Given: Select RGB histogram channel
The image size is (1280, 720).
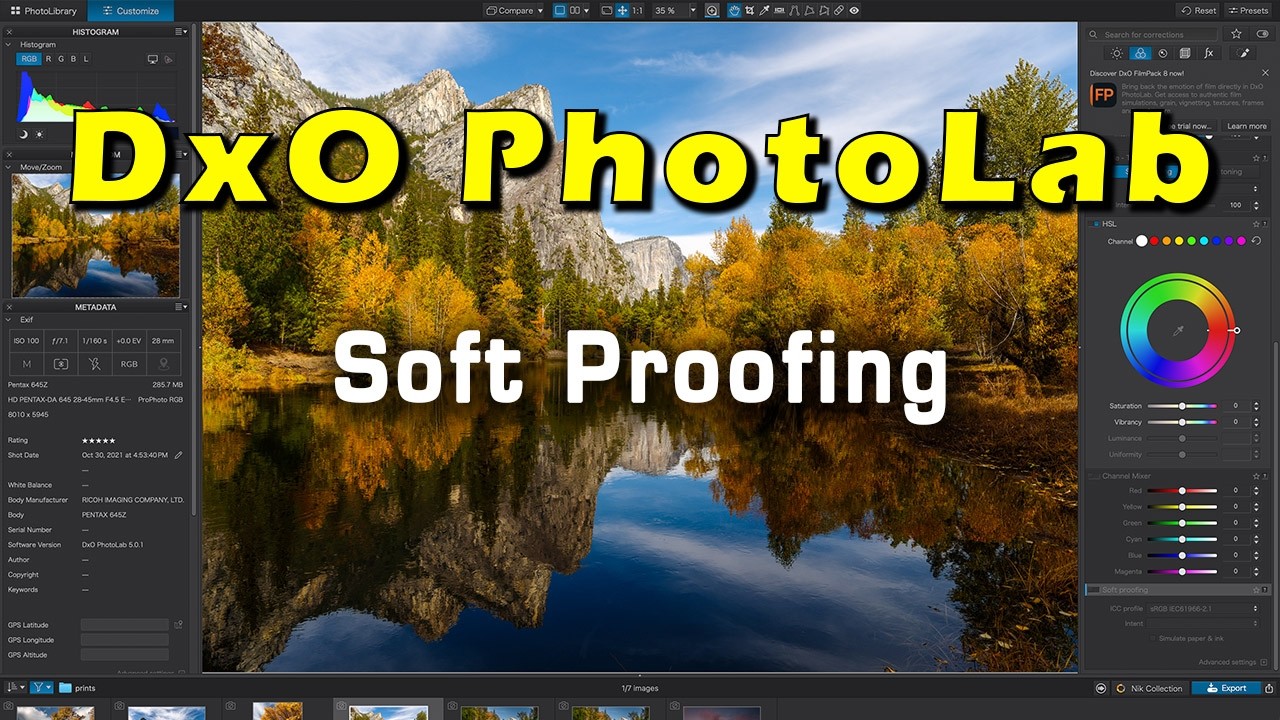Looking at the screenshot, I should click(x=29, y=59).
